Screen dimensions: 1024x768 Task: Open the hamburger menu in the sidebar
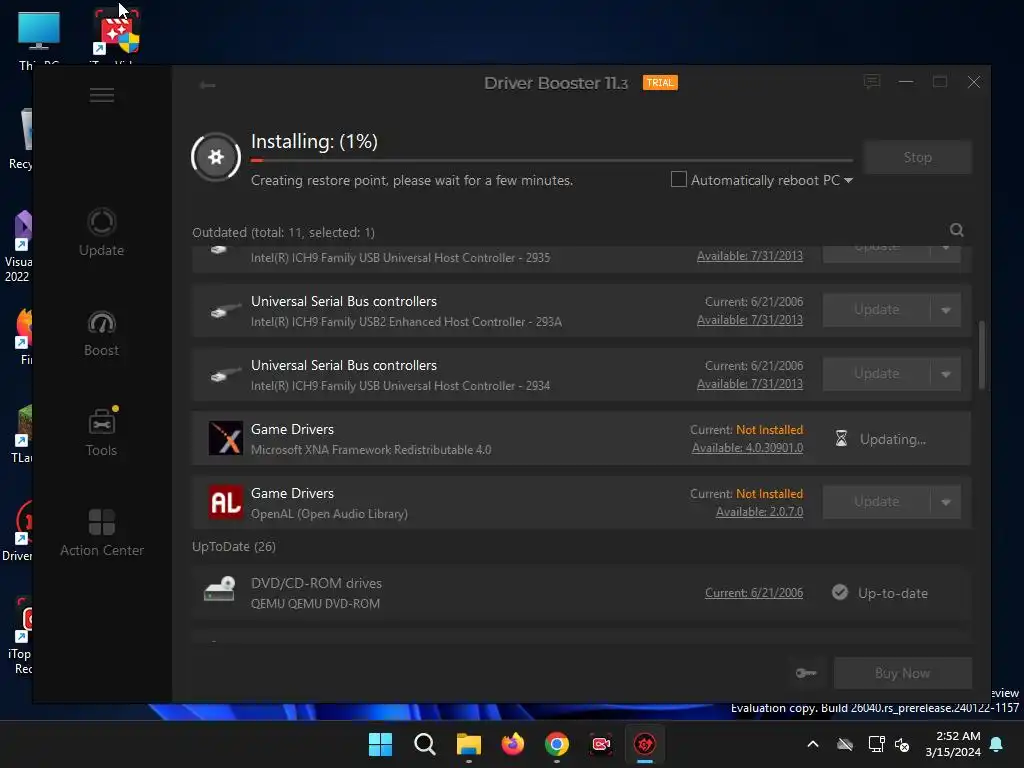[x=102, y=95]
